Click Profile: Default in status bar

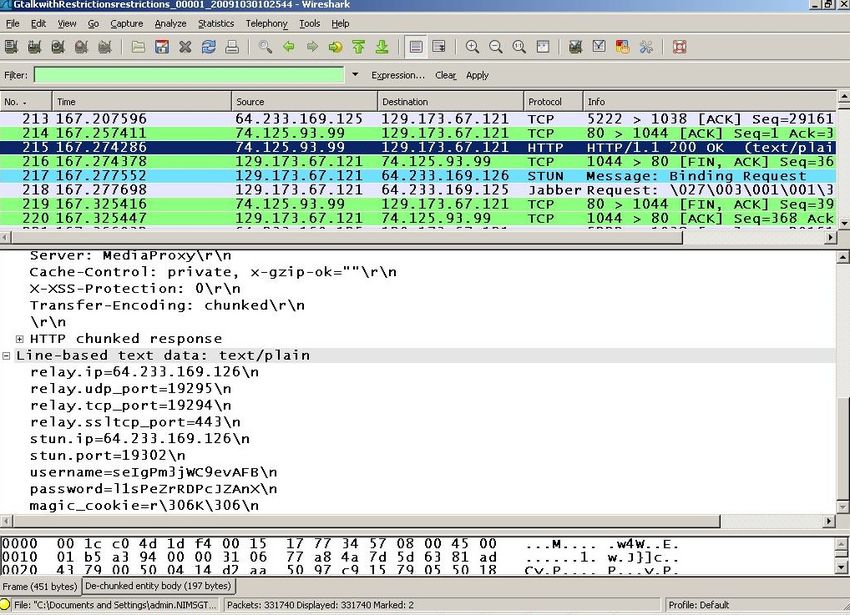coord(698,605)
